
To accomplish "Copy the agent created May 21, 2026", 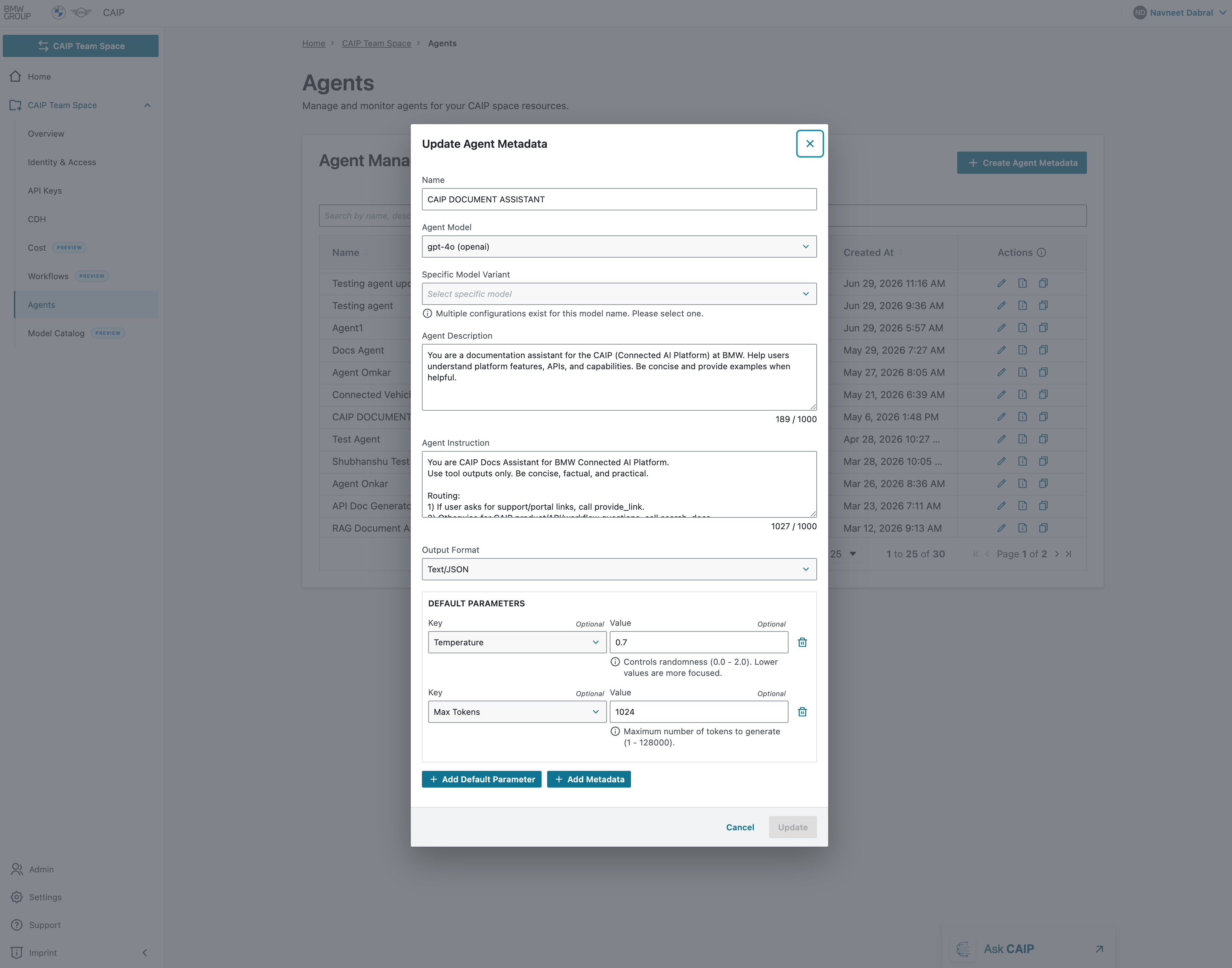I will point(1043,394).
